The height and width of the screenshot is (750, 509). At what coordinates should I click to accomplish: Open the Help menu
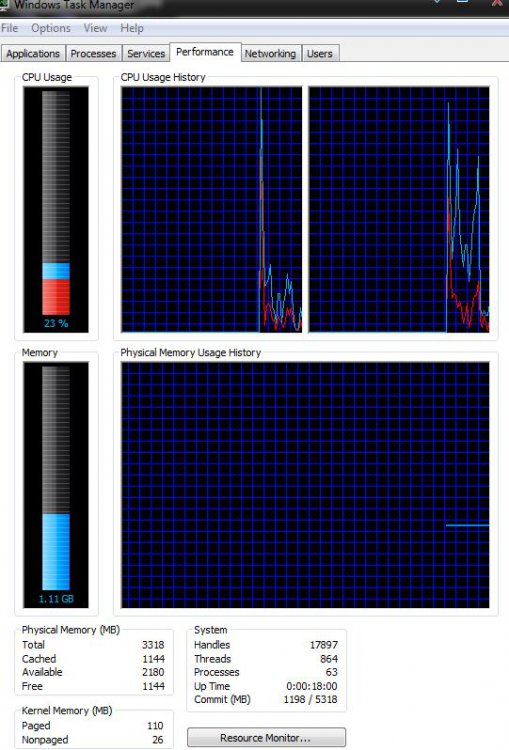[x=132, y=28]
